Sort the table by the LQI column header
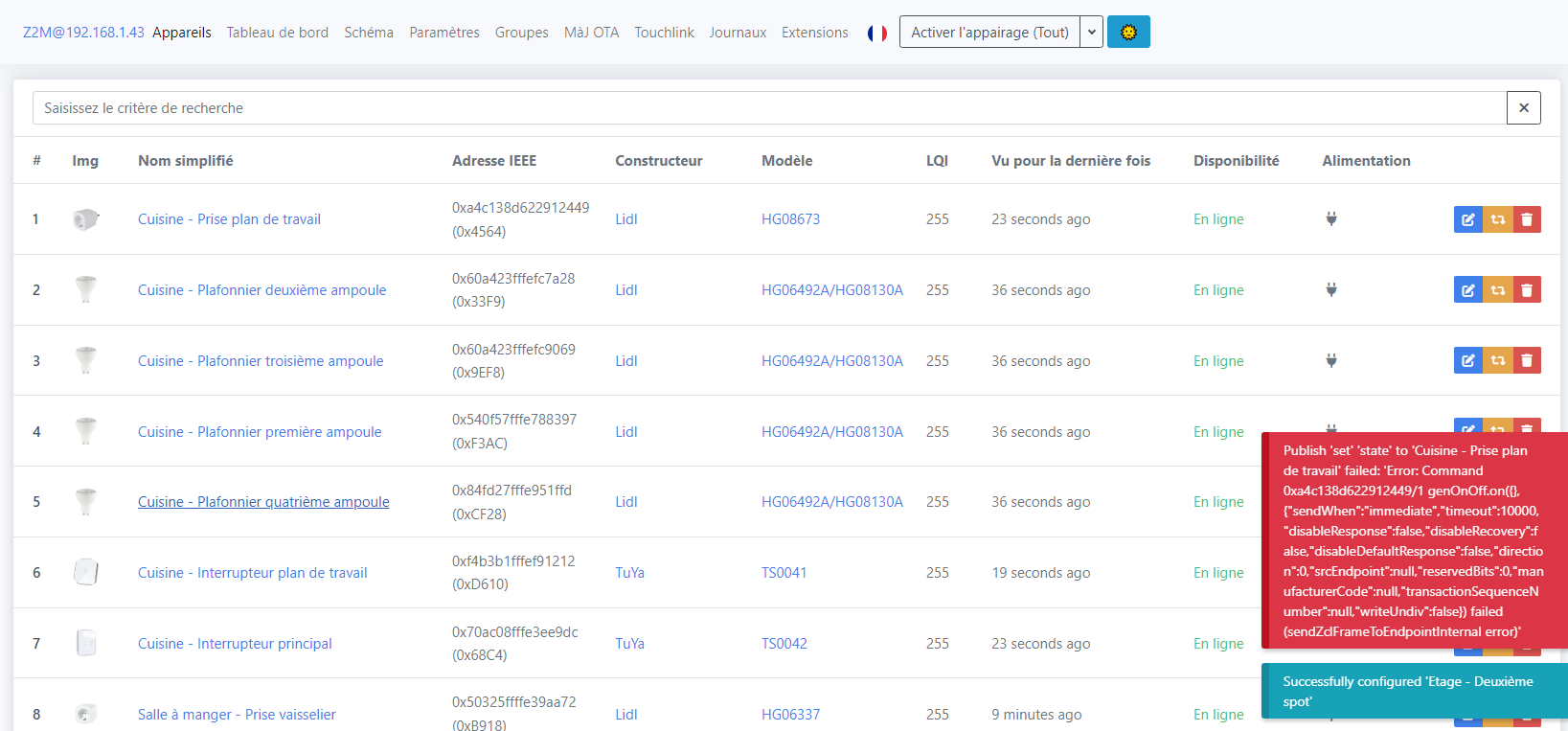The width and height of the screenshot is (1568, 731). [x=937, y=161]
